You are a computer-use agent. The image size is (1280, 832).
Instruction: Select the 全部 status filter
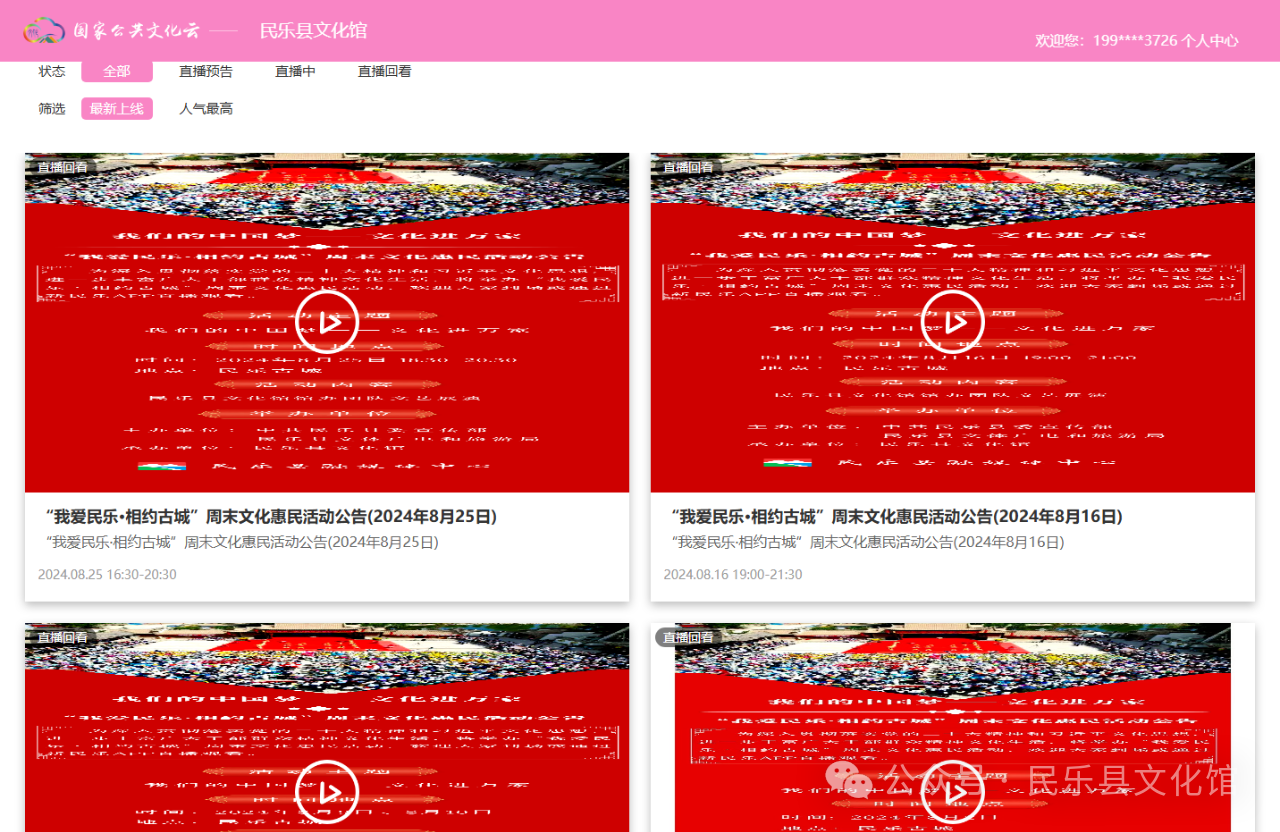[117, 71]
